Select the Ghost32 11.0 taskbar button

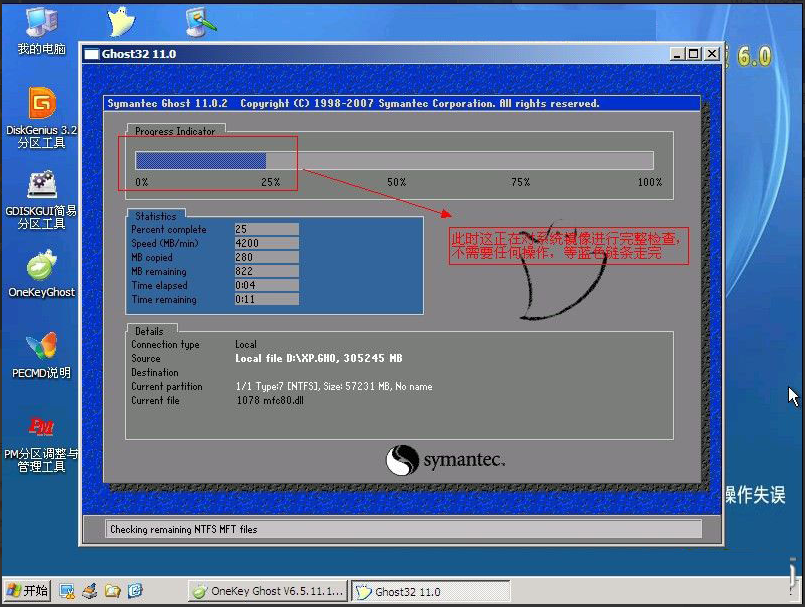tap(430, 591)
